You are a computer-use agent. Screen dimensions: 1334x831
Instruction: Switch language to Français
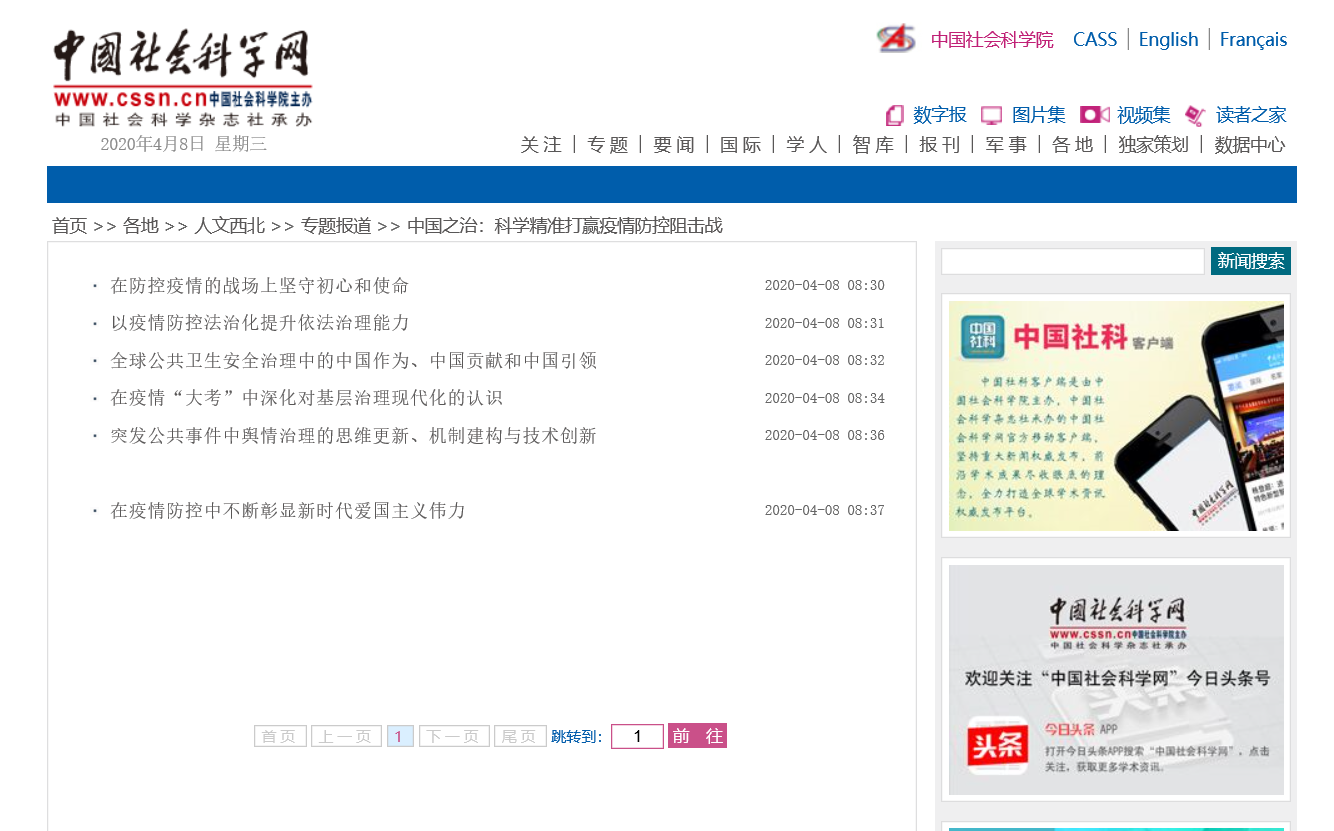pos(1253,40)
